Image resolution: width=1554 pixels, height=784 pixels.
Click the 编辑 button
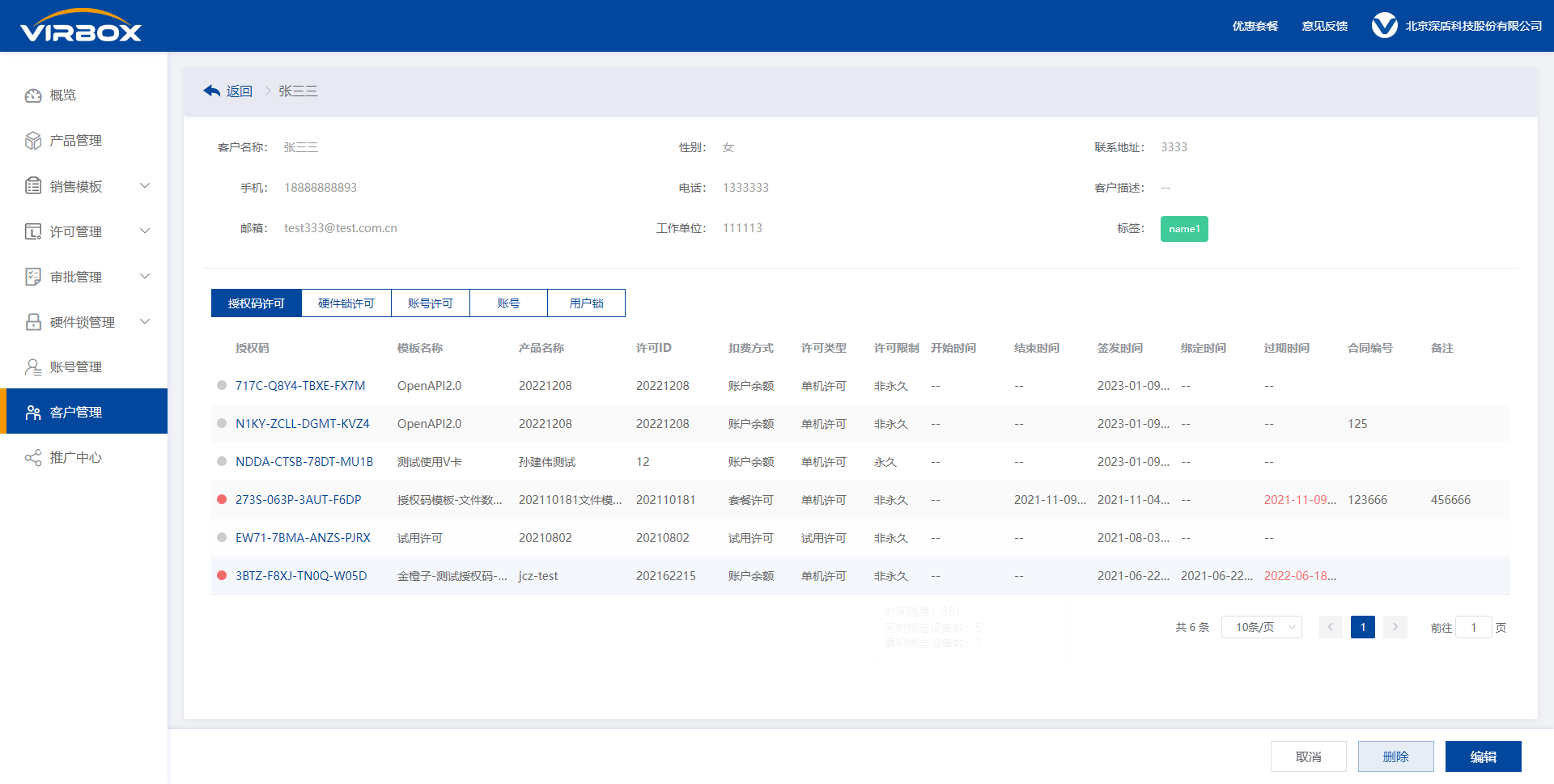coord(1484,756)
